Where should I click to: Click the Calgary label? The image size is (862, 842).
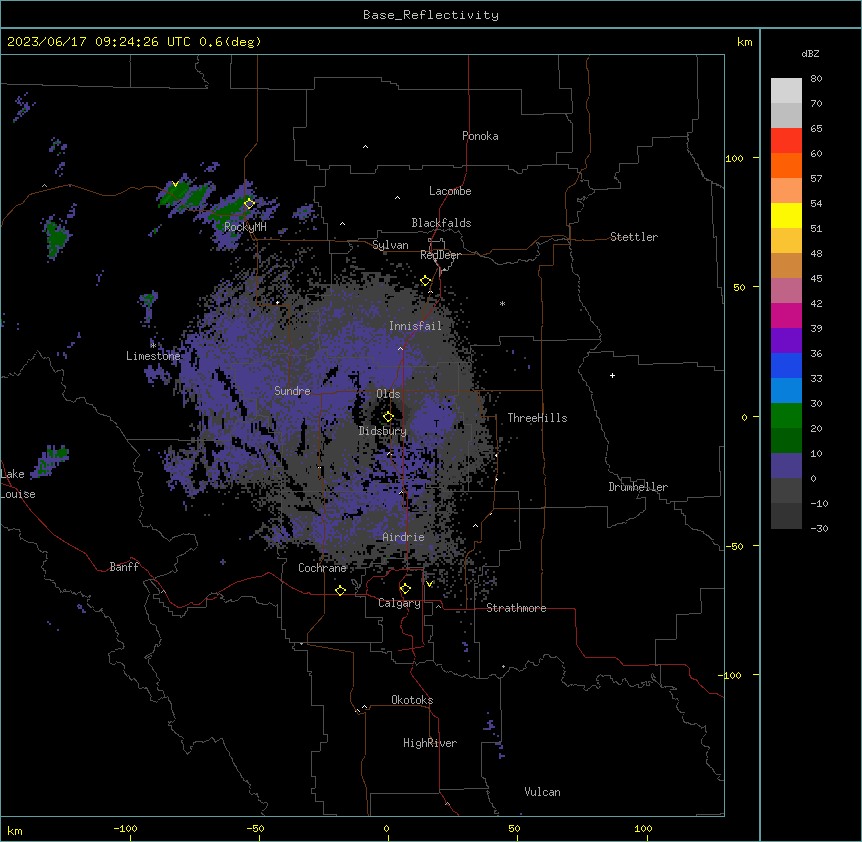399,603
